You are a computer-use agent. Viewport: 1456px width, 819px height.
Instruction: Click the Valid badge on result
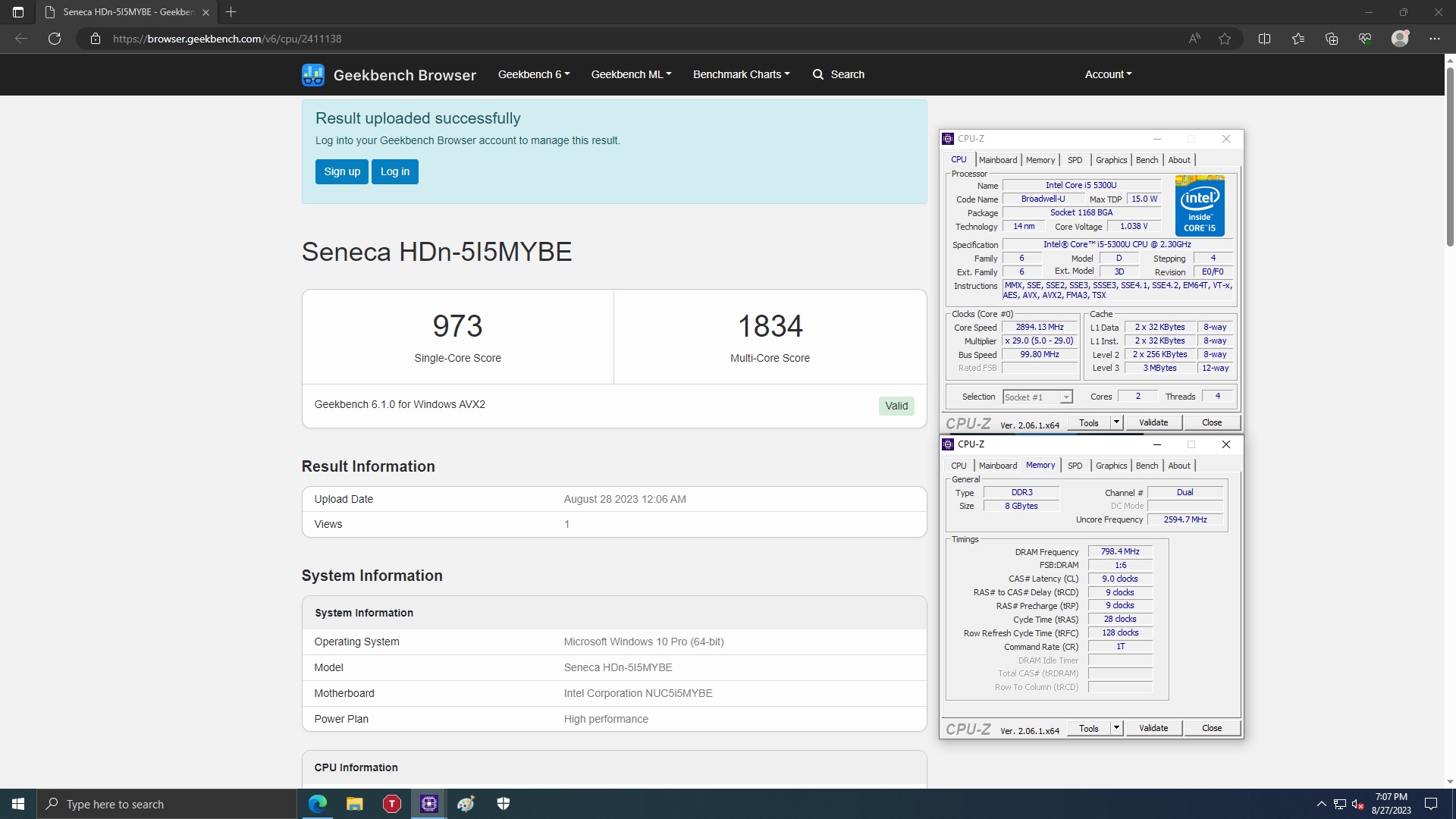[896, 406]
